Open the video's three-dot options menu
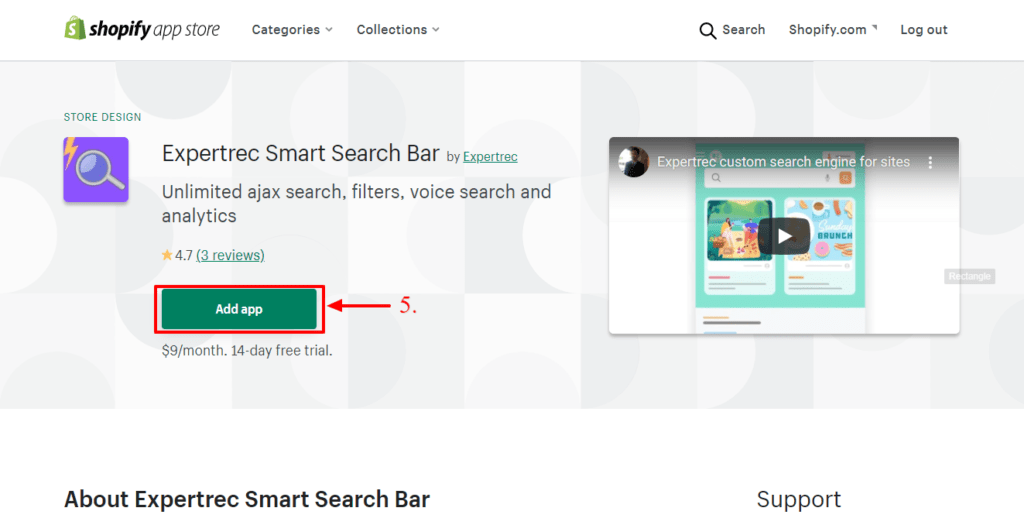The height and width of the screenshot is (518, 1024). [930, 162]
